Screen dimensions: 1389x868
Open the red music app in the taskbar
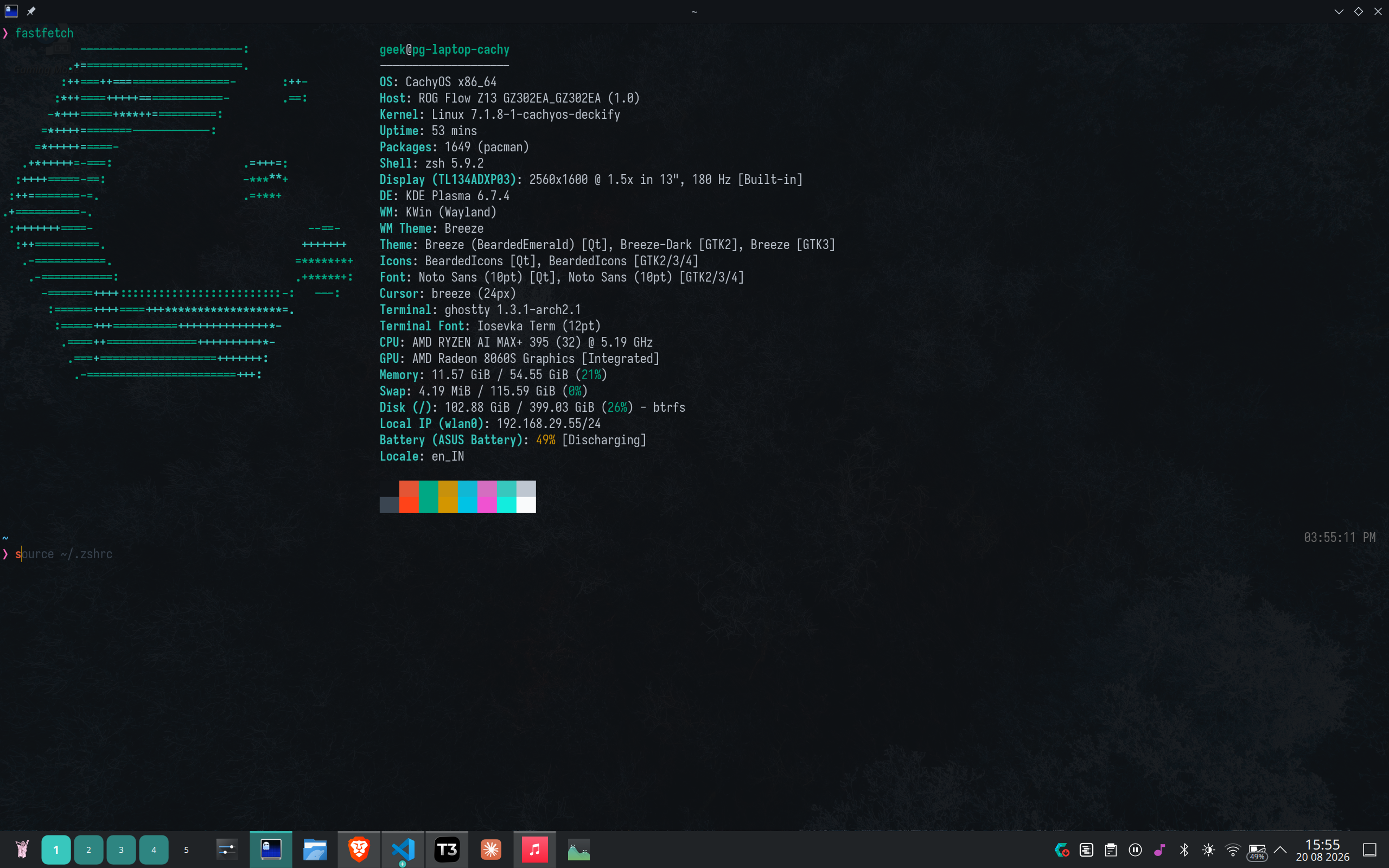535,849
